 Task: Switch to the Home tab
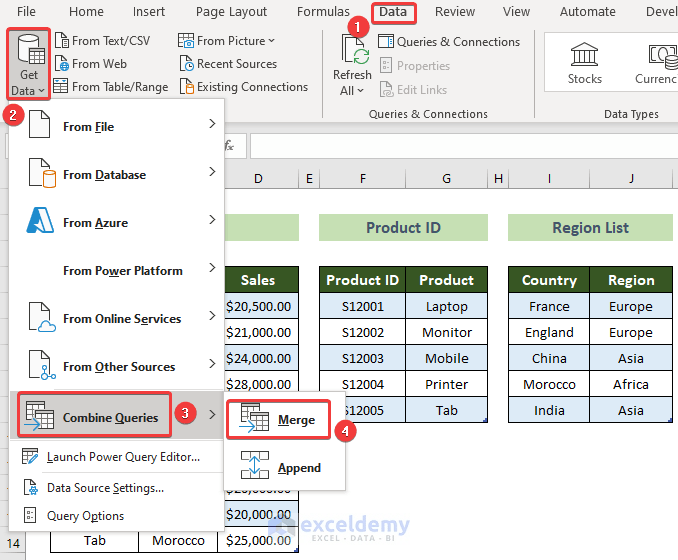tap(86, 12)
